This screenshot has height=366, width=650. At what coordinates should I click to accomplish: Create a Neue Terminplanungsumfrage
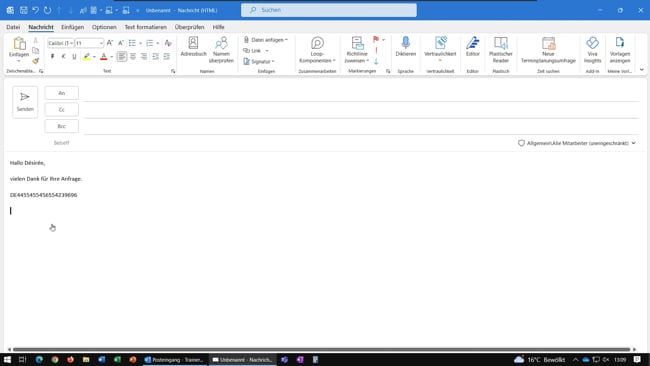click(x=548, y=50)
